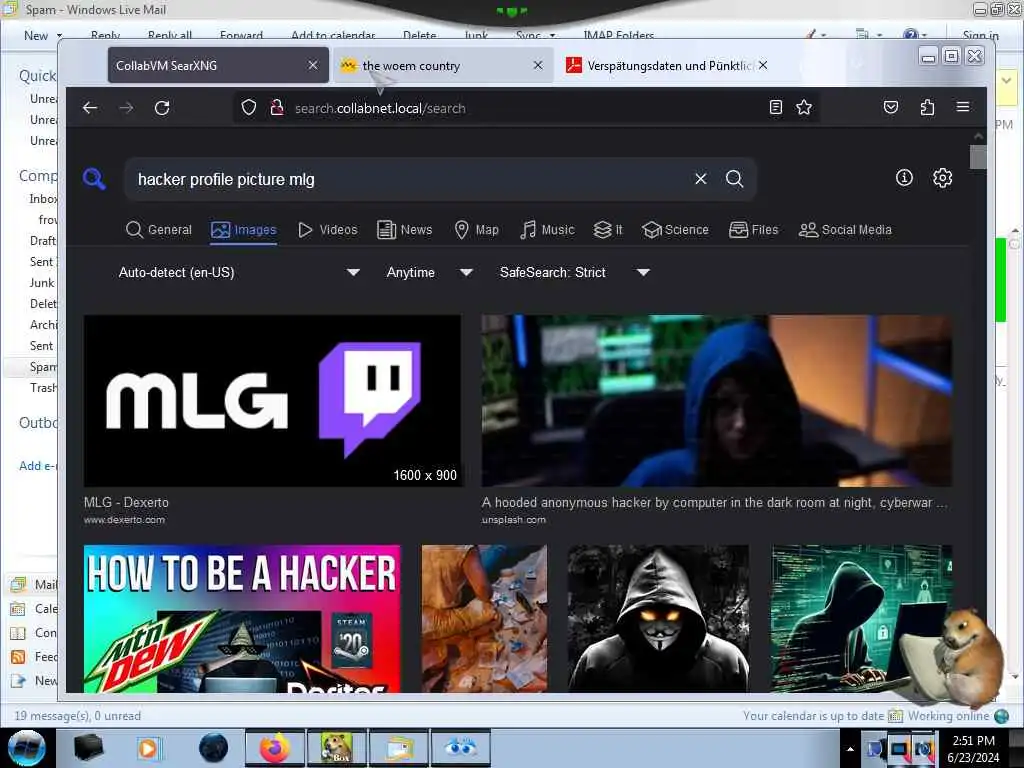Image resolution: width=1024 pixels, height=768 pixels.
Task: Select the News search category
Action: [x=405, y=230]
